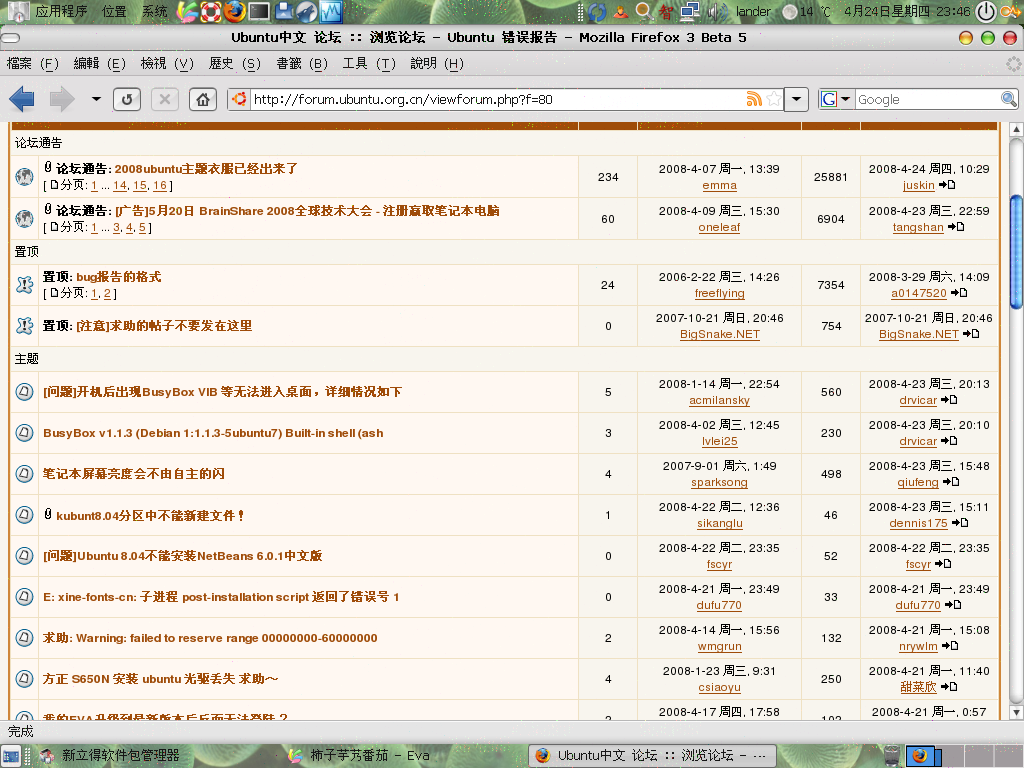
Task: Open the 歷史 (S) menu
Action: [x=234, y=63]
